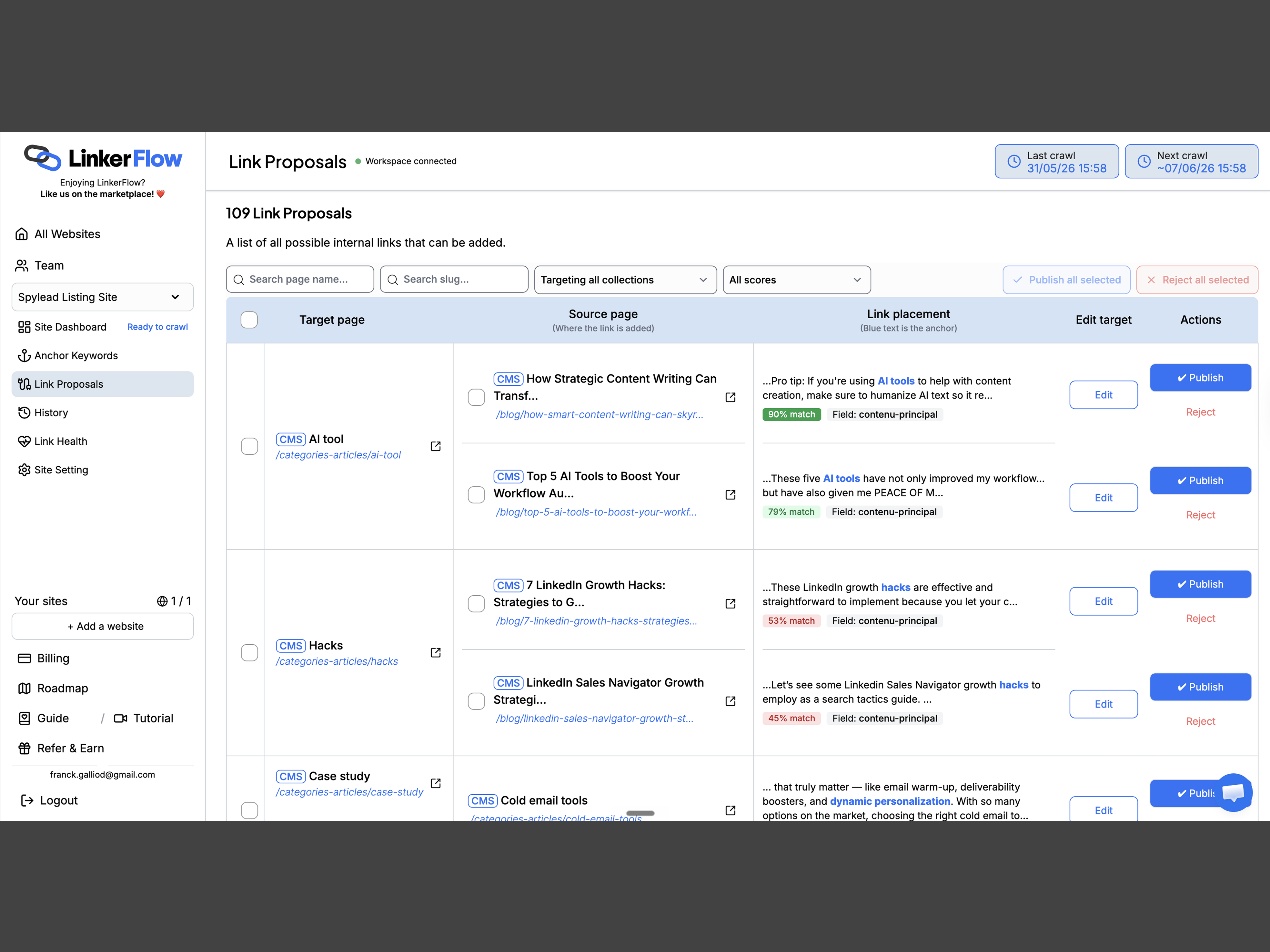
Task: Click the Search slug field
Action: 454,280
